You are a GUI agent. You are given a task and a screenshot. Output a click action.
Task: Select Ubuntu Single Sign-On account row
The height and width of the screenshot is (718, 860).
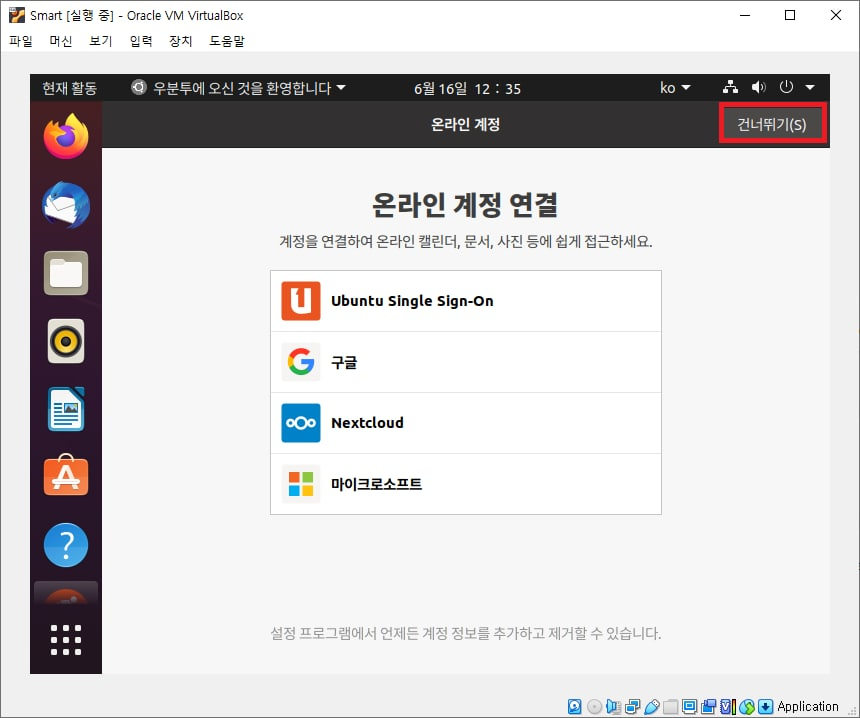click(x=466, y=301)
